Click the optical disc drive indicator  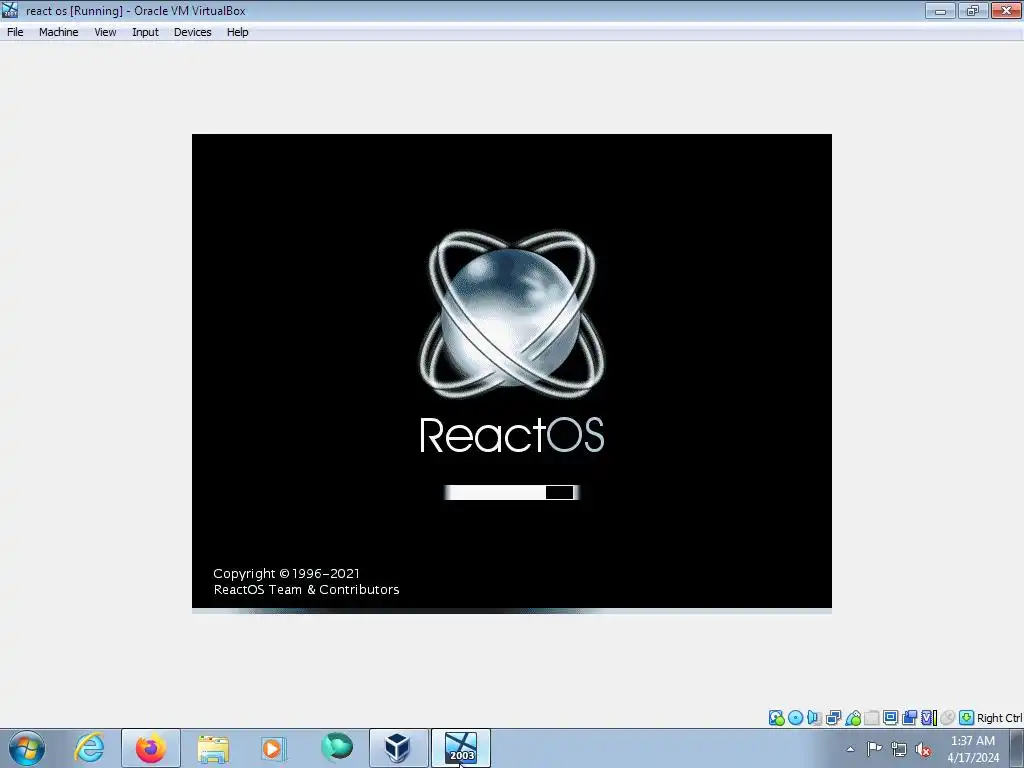795,718
